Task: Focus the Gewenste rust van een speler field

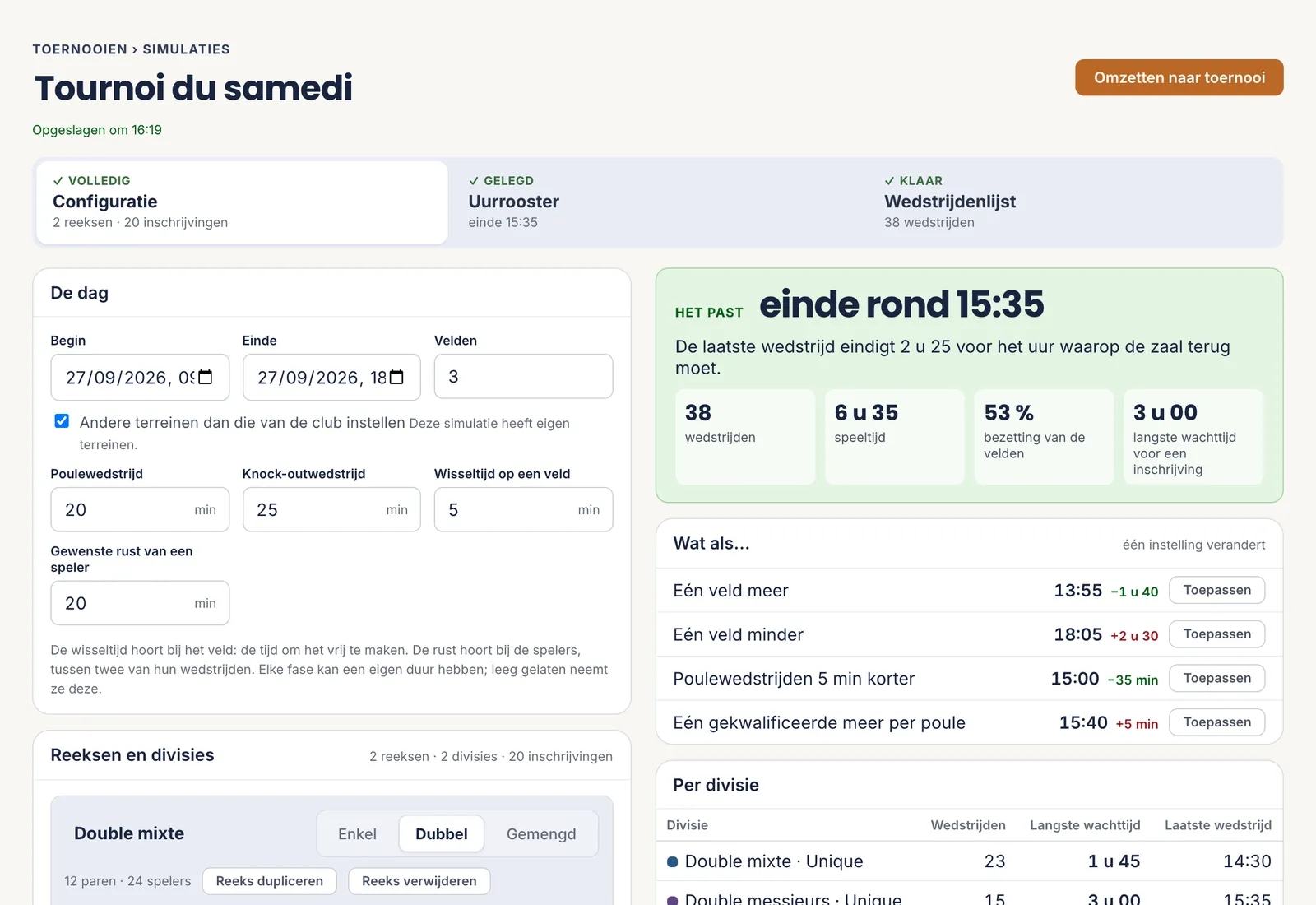Action: point(140,603)
